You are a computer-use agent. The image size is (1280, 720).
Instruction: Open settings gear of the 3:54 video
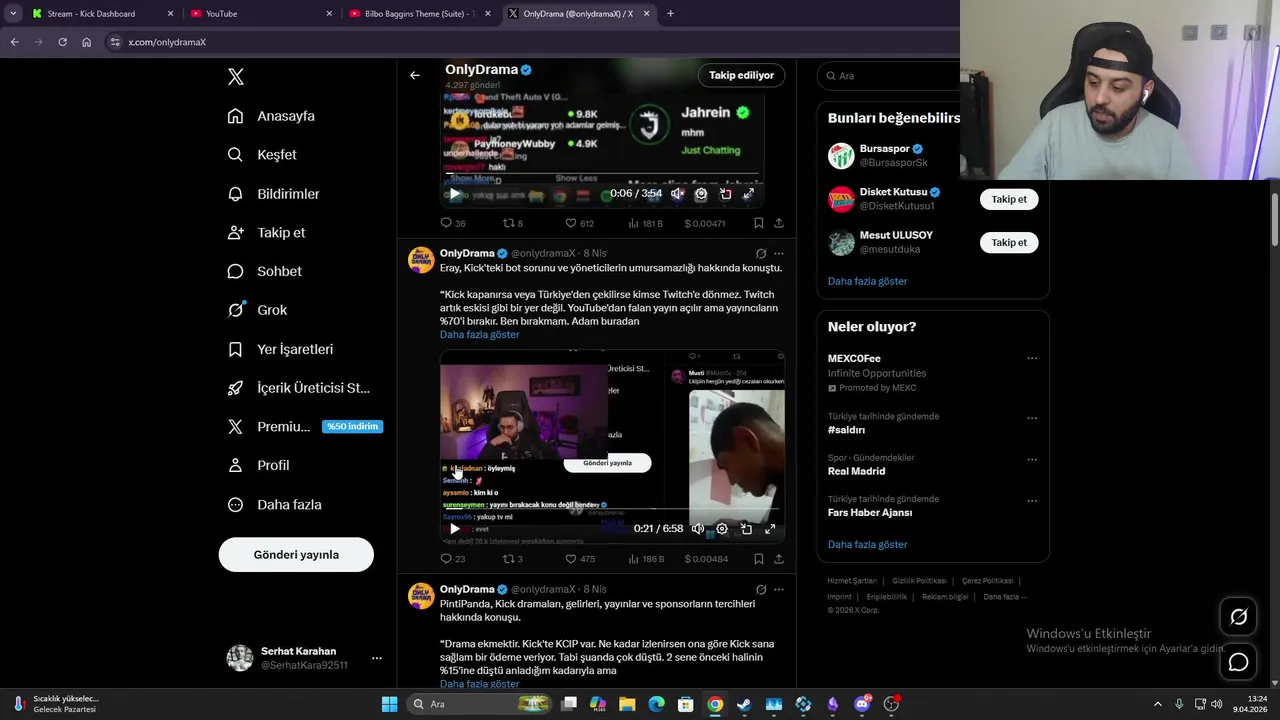(x=701, y=194)
